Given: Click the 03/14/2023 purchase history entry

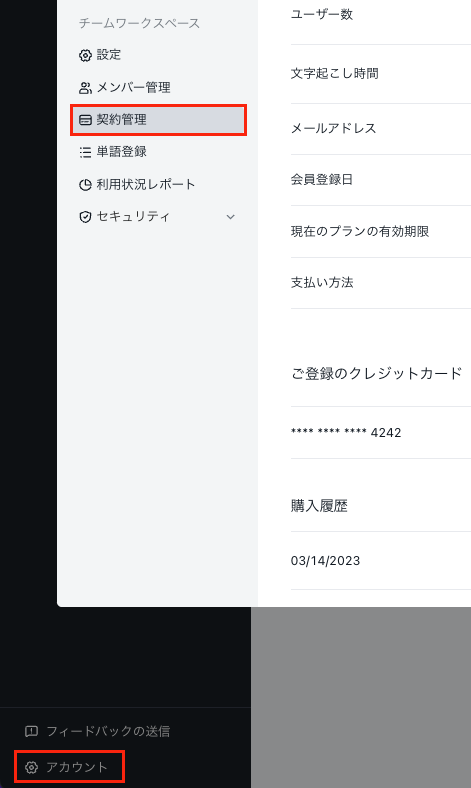Looking at the screenshot, I should click(x=325, y=561).
